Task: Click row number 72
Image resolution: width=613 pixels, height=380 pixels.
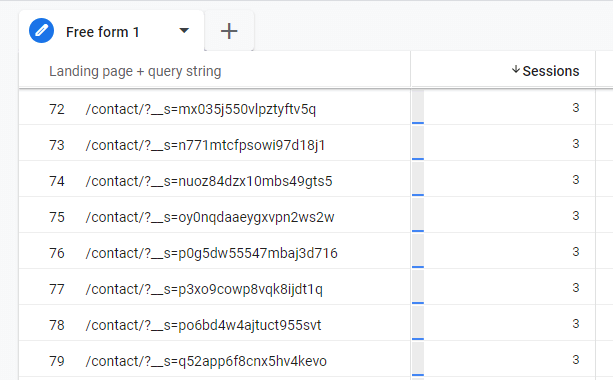Action: (57, 109)
